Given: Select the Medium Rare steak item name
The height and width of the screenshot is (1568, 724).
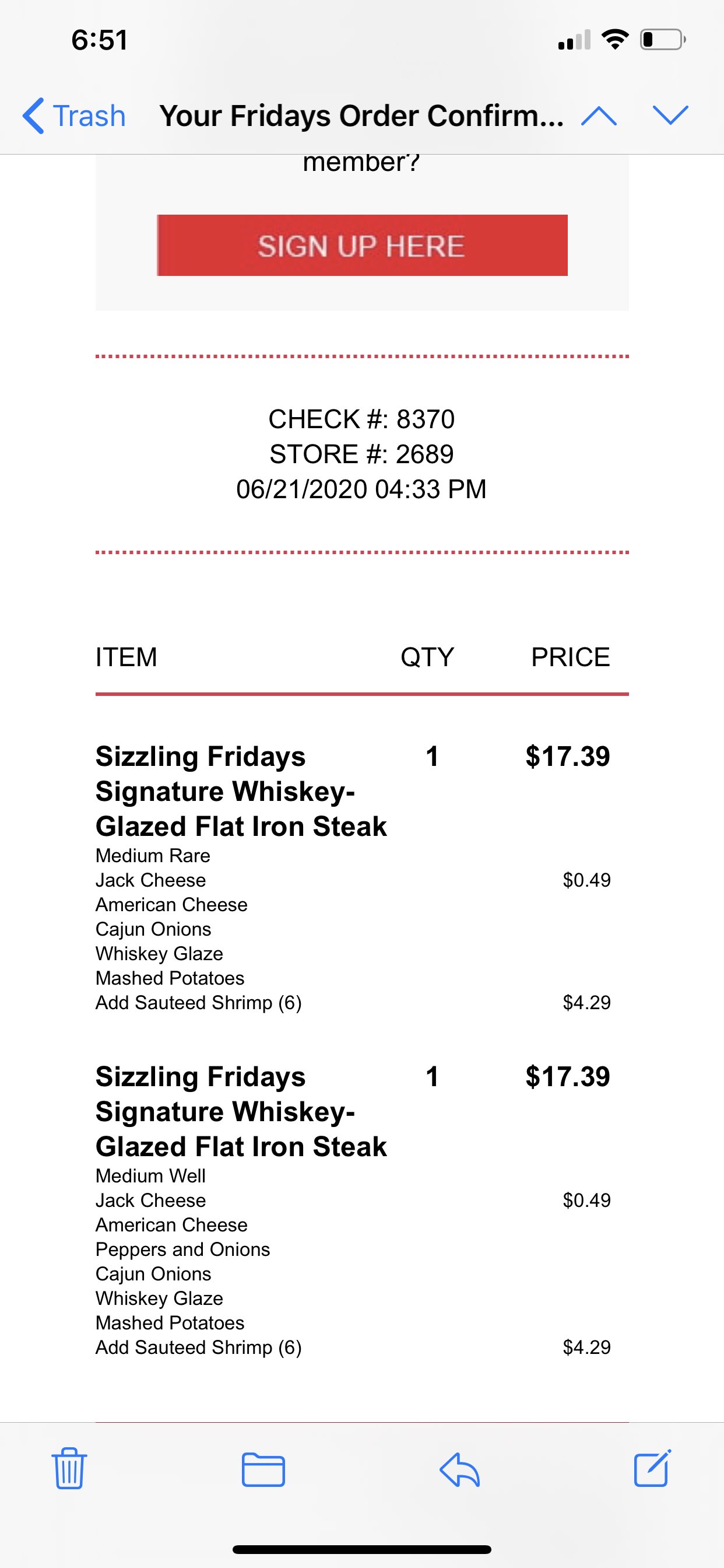Looking at the screenshot, I should [x=241, y=790].
